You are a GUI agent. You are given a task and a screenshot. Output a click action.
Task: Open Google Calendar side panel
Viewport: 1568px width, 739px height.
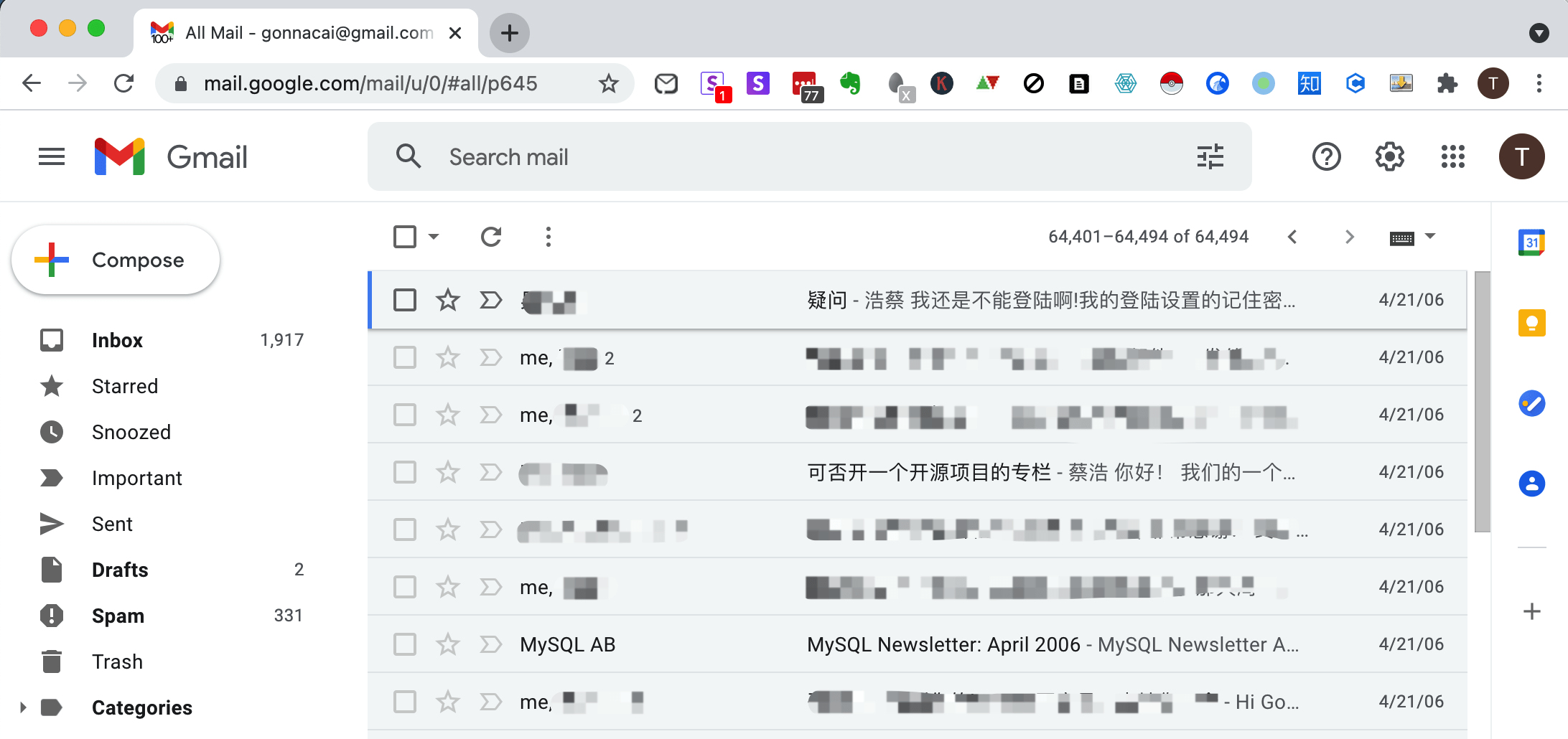(1531, 243)
